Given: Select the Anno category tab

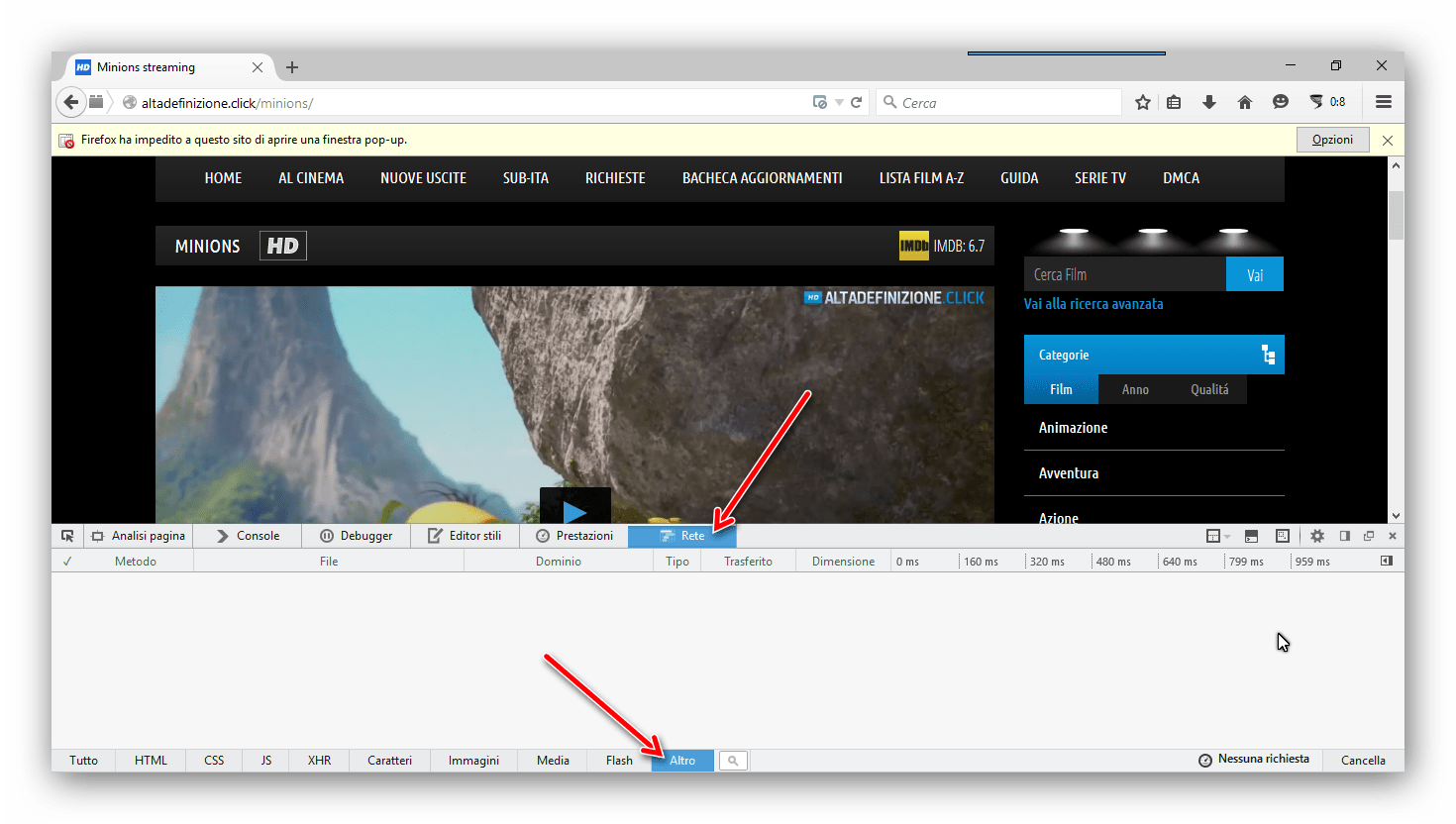Looking at the screenshot, I should [x=1135, y=389].
